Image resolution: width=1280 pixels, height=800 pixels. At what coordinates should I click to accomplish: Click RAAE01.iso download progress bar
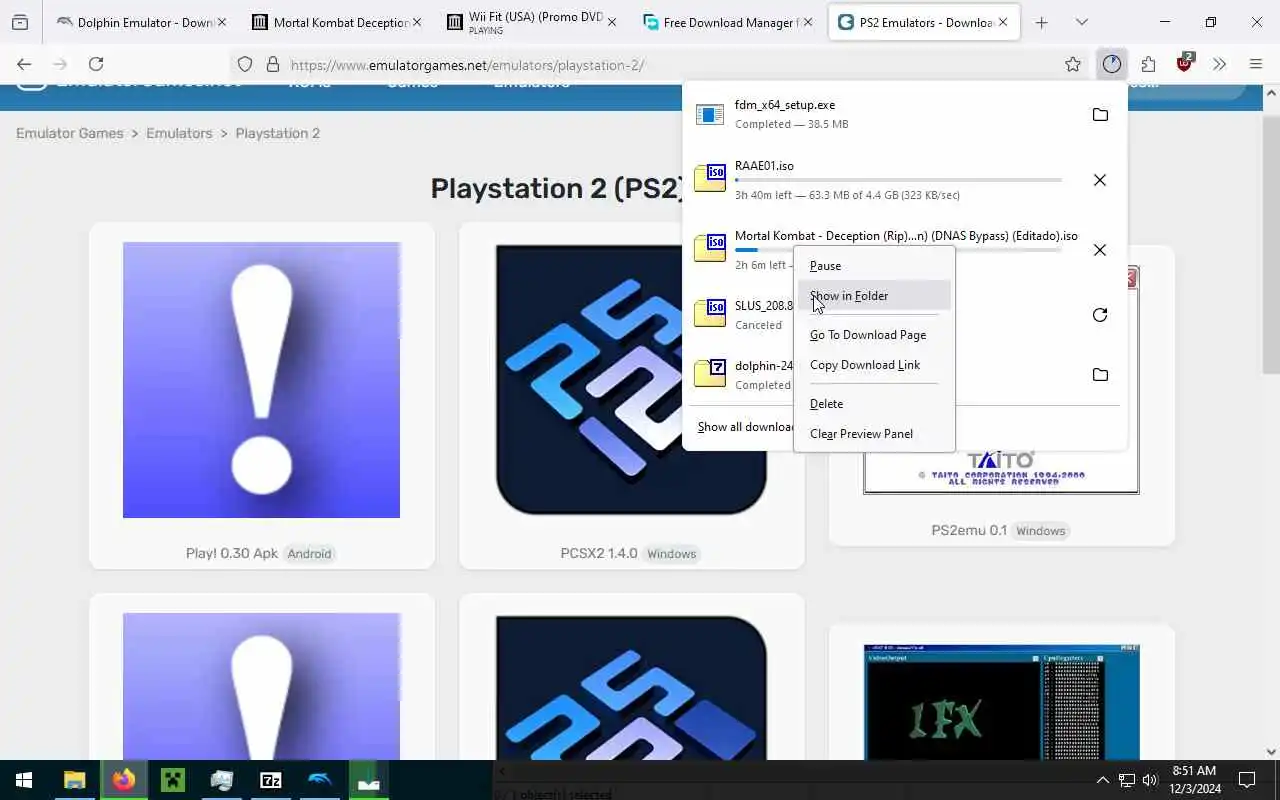[x=898, y=180]
